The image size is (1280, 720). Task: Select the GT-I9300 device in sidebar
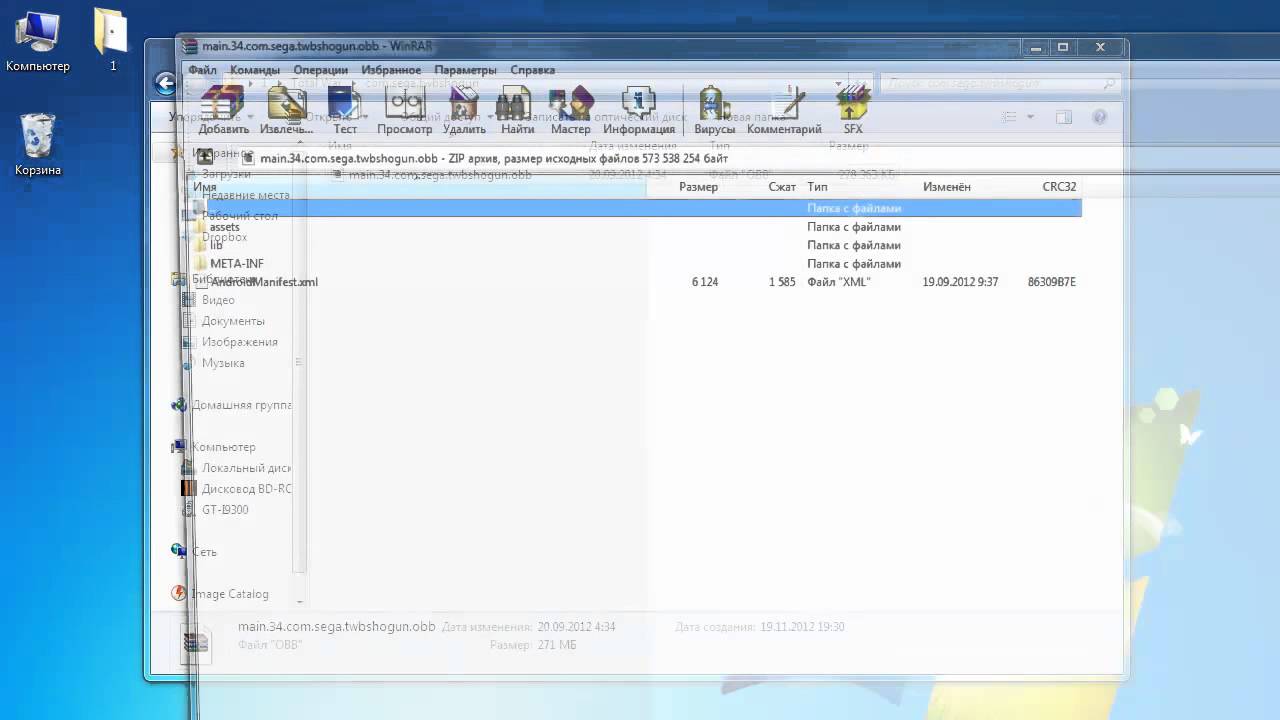[x=224, y=510]
